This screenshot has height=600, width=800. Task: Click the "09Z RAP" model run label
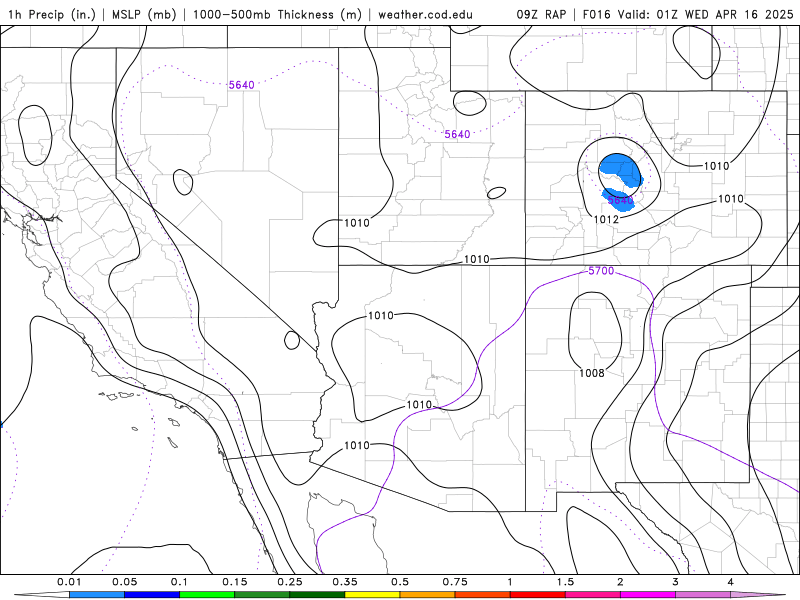(x=541, y=14)
